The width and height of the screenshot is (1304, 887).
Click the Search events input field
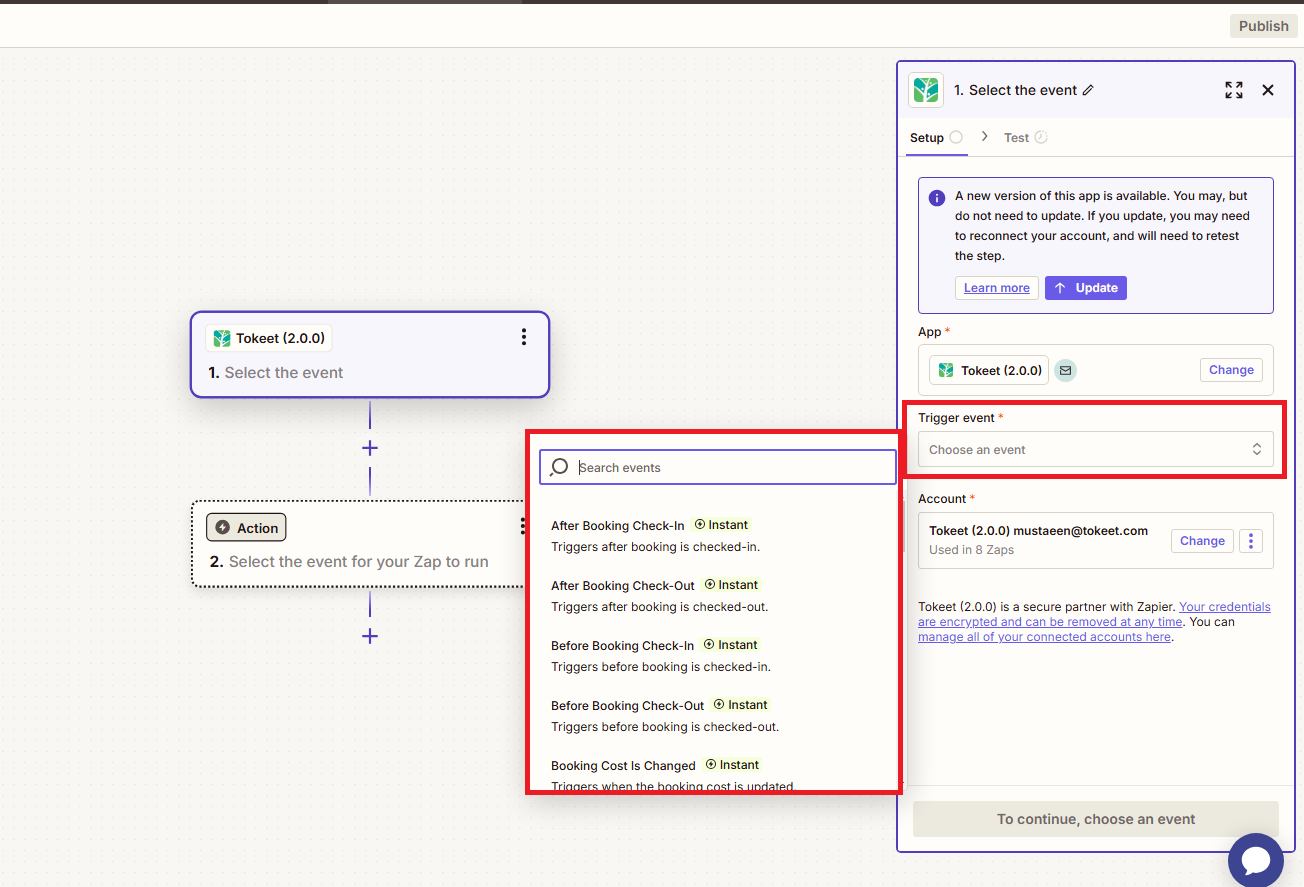(718, 467)
